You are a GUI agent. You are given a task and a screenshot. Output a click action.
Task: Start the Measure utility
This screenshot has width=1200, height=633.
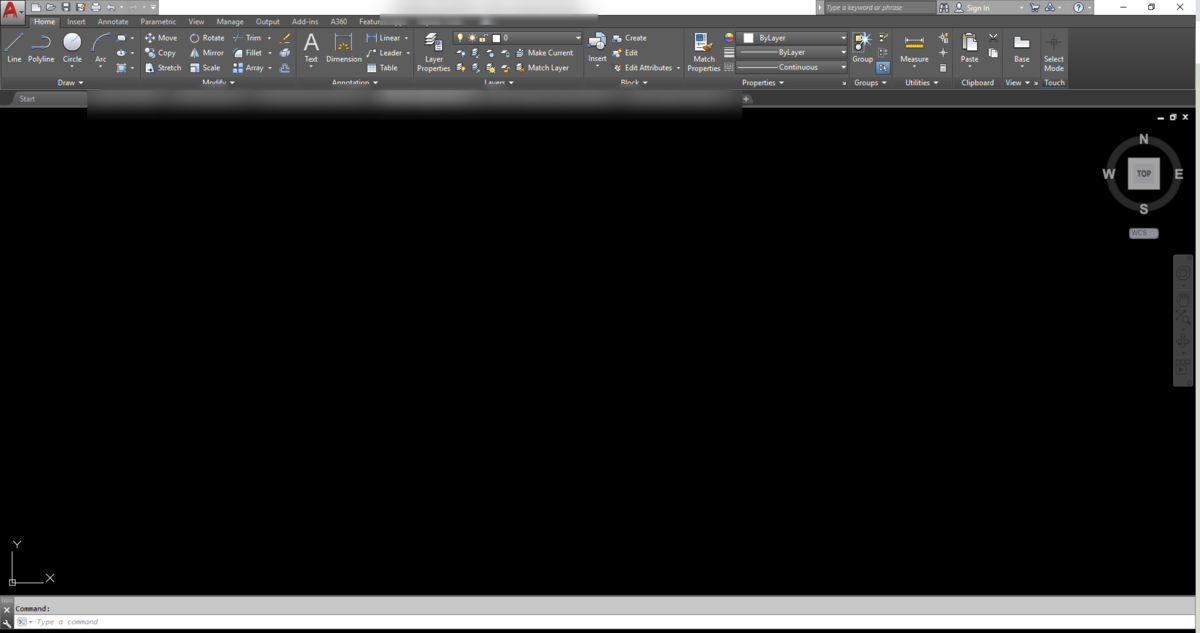(x=914, y=49)
